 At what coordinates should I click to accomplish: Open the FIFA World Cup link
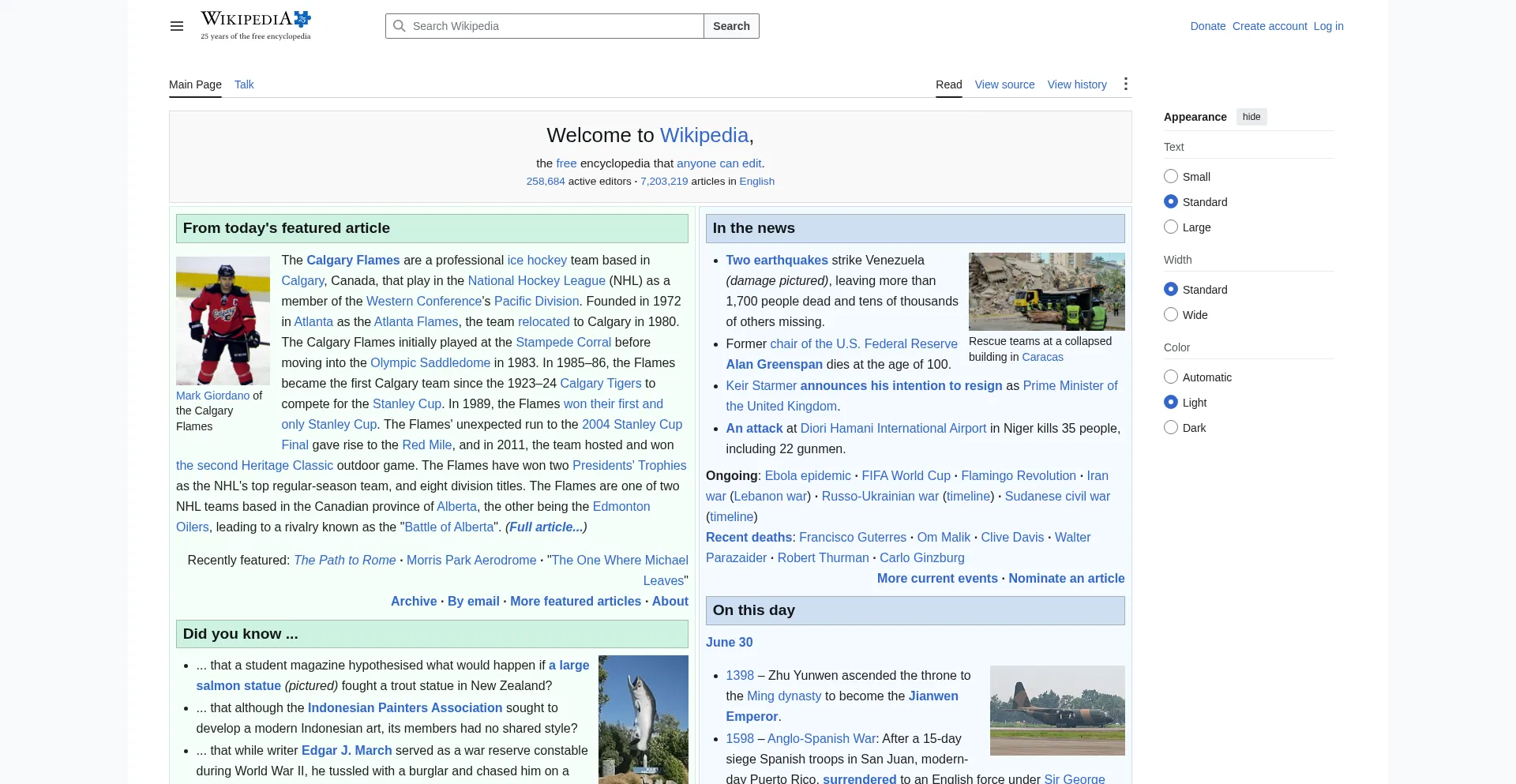pyautogui.click(x=906, y=475)
